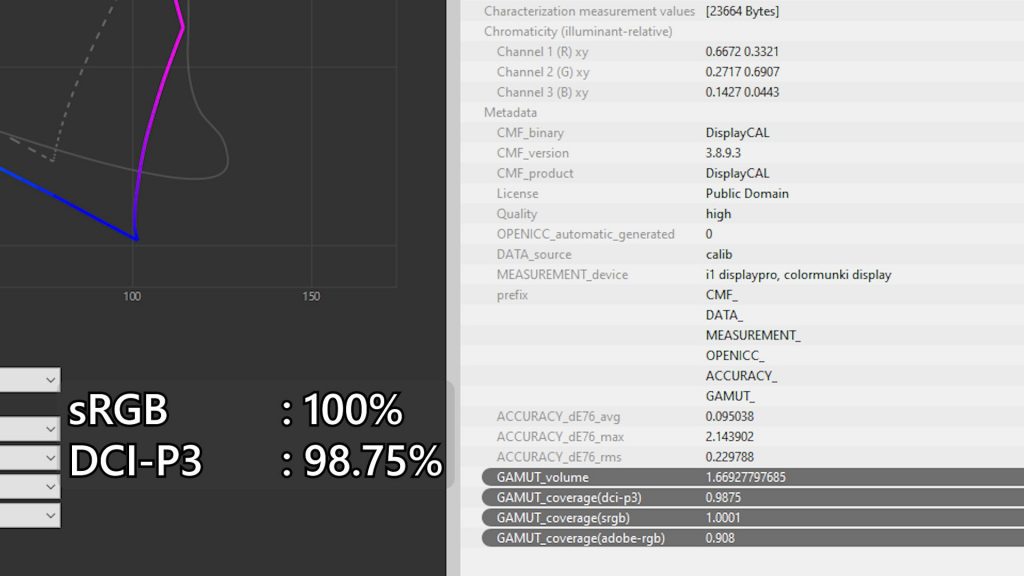
Task: Select the Channel 3 (B) xy label
Action: [x=542, y=92]
